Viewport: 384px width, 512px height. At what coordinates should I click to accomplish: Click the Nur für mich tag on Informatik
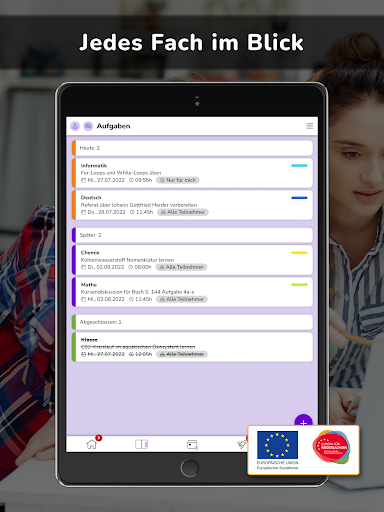(178, 180)
